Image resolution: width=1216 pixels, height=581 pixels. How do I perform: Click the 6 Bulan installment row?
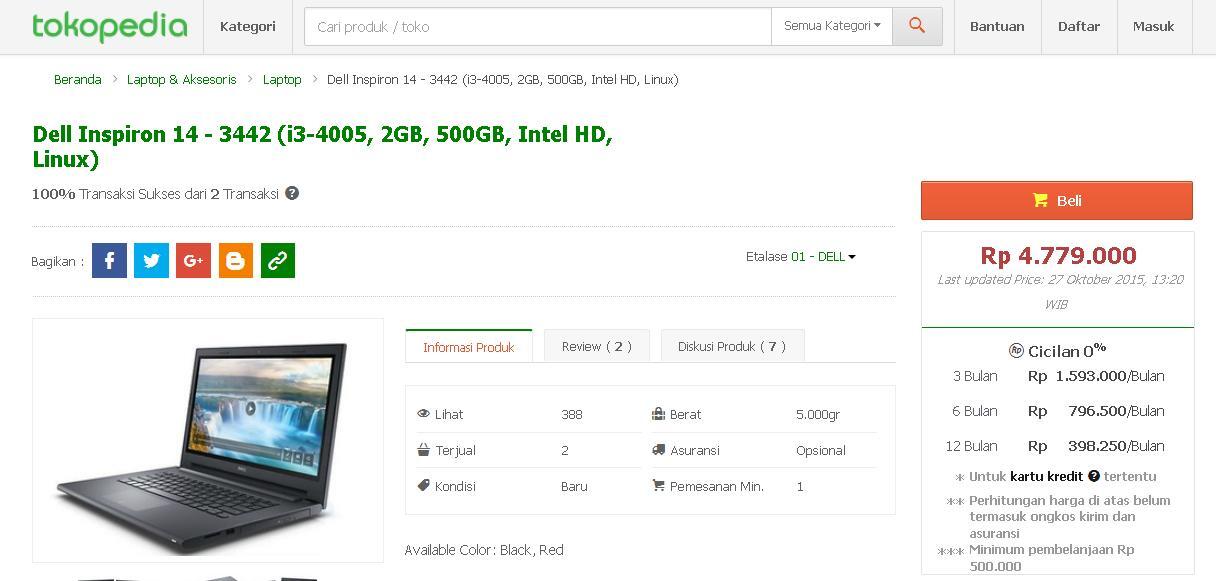(x=1058, y=411)
